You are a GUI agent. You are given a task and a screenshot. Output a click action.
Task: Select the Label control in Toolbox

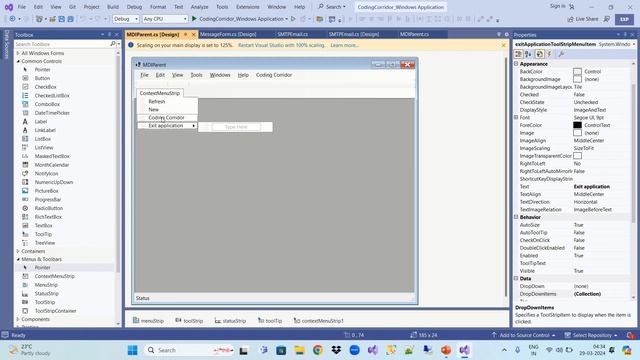pyautogui.click(x=41, y=122)
